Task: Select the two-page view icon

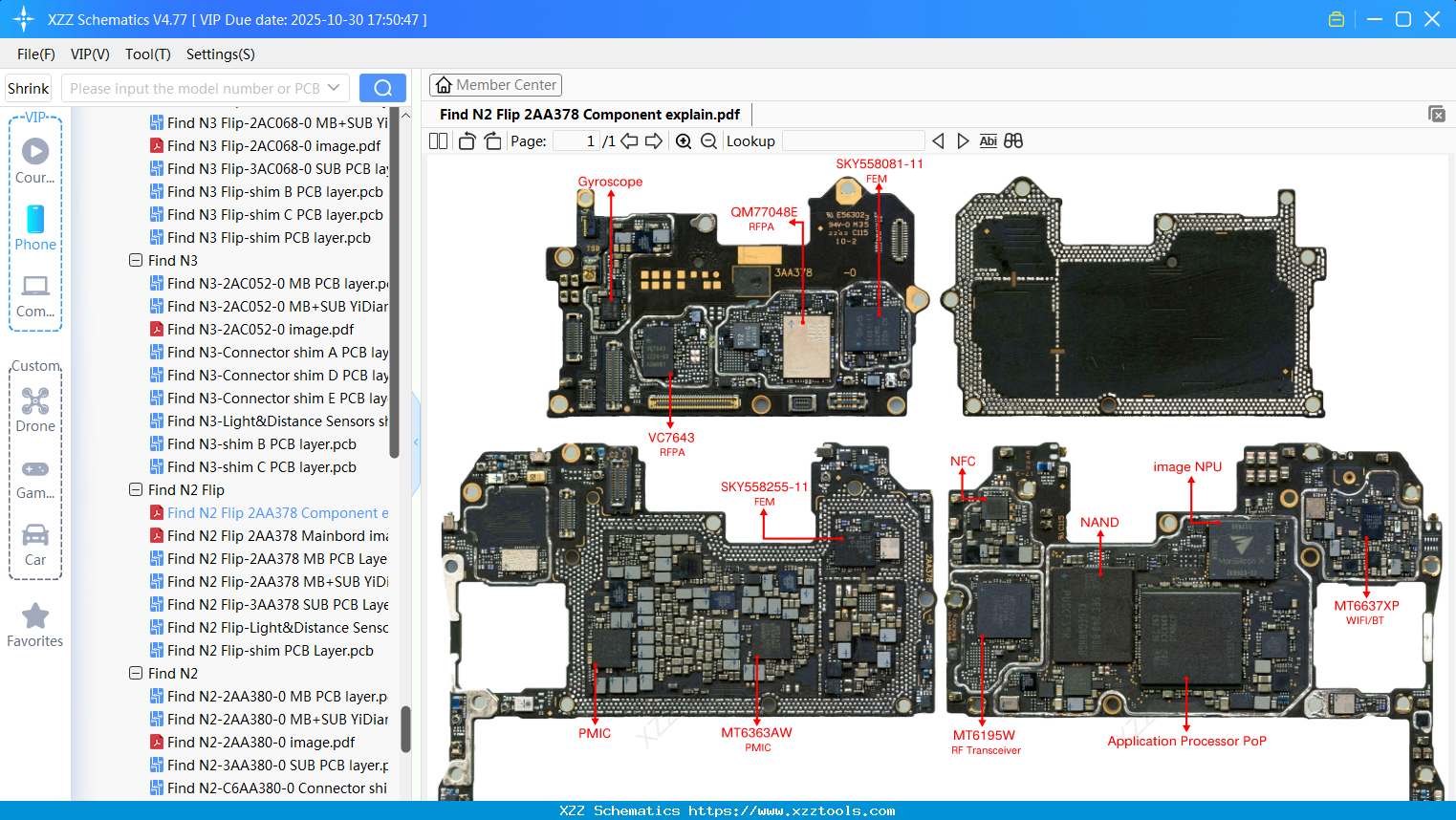Action: (438, 140)
